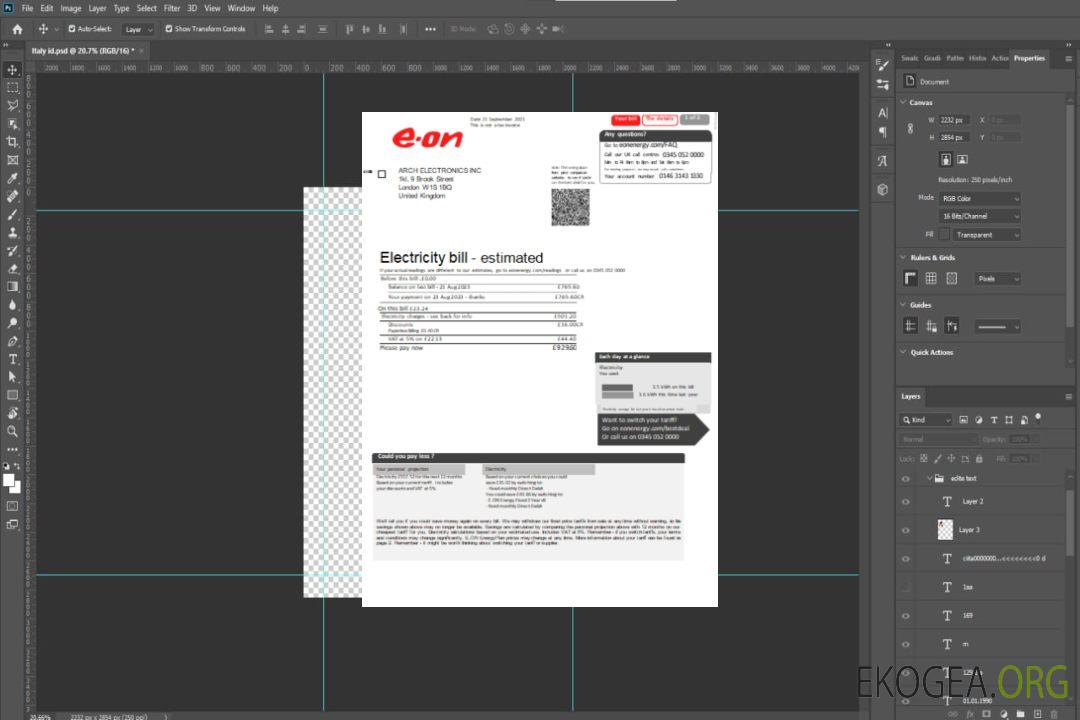Hide Layer 2 using its eye icon
The width and height of the screenshot is (1080, 720).
pyautogui.click(x=906, y=502)
